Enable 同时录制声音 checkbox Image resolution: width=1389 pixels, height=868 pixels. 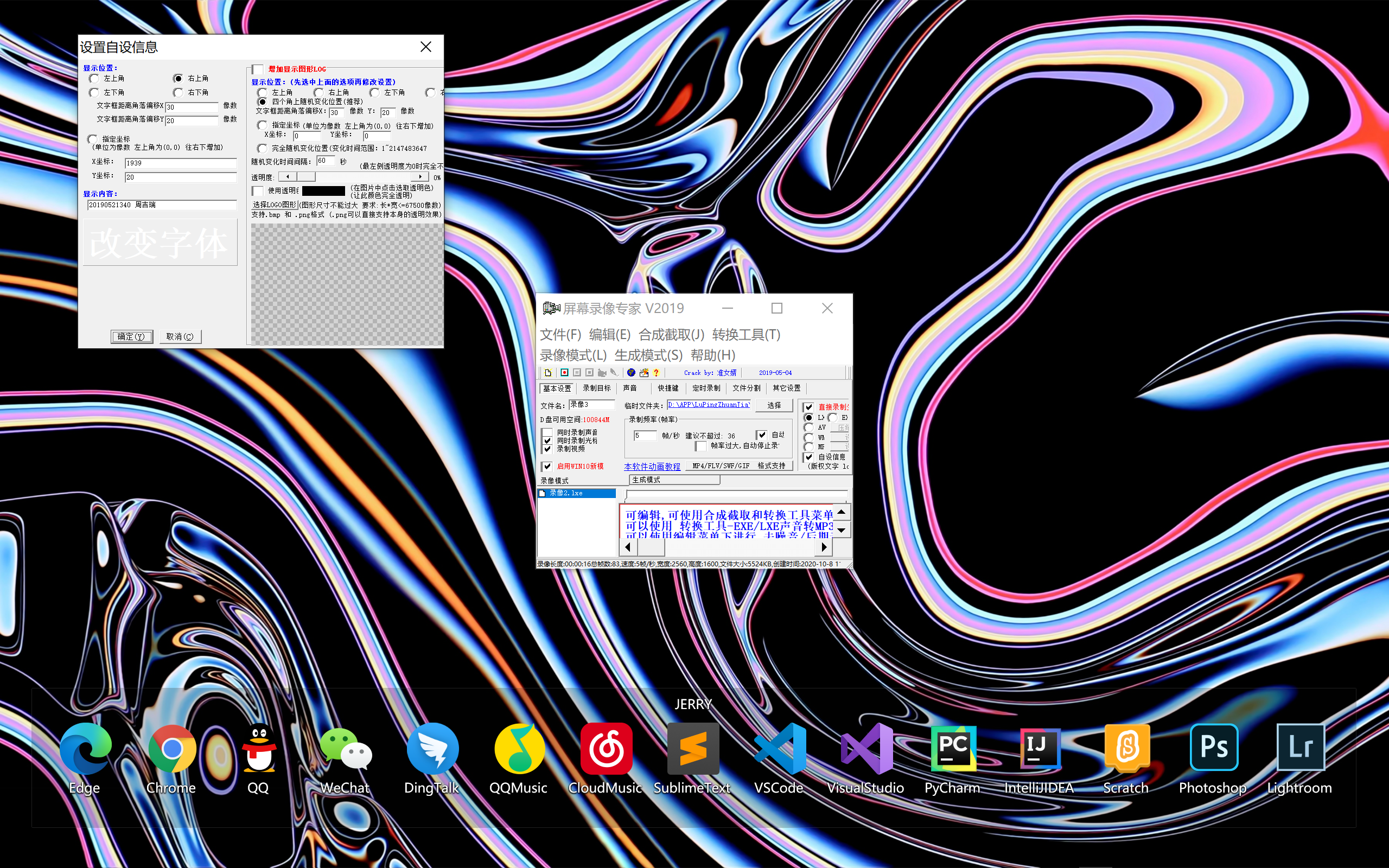pos(547,432)
